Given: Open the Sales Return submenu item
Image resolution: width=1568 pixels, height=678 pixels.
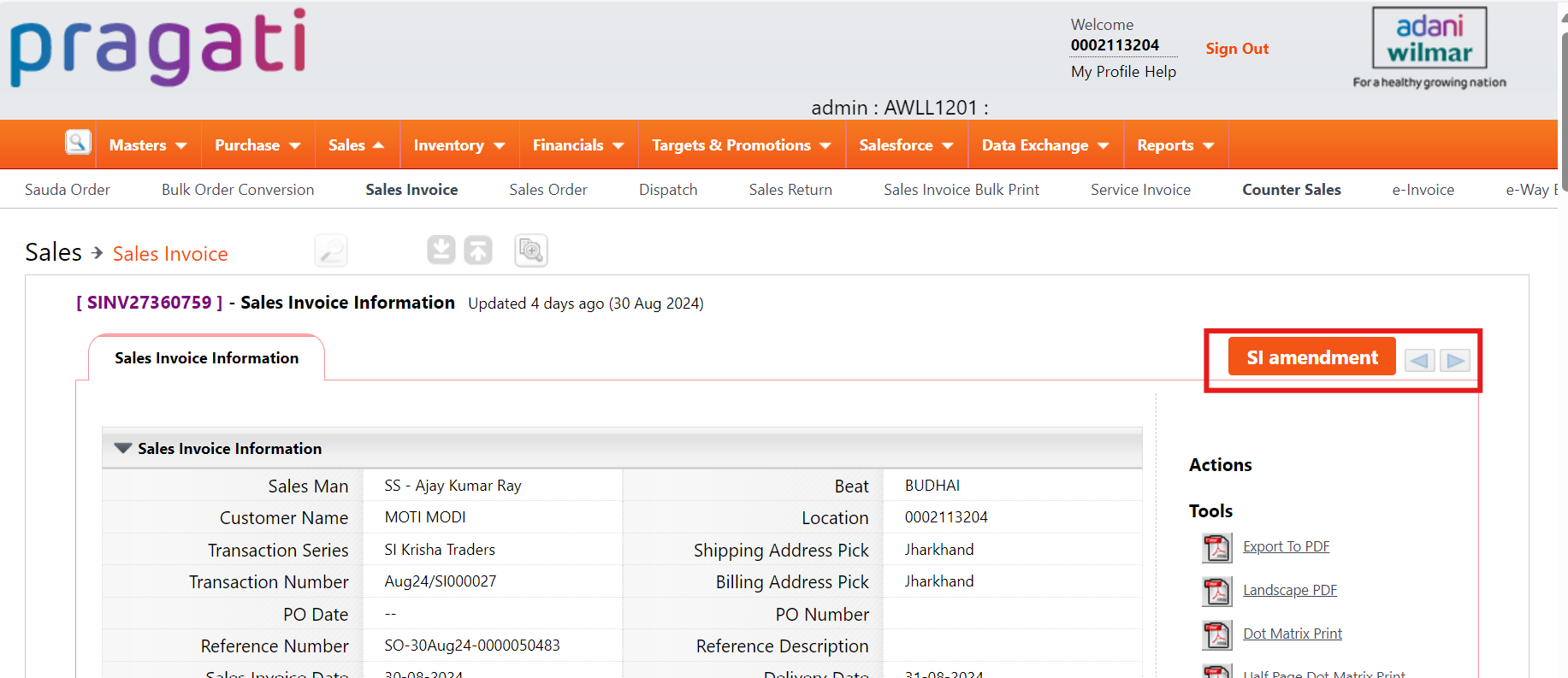Looking at the screenshot, I should point(790,190).
